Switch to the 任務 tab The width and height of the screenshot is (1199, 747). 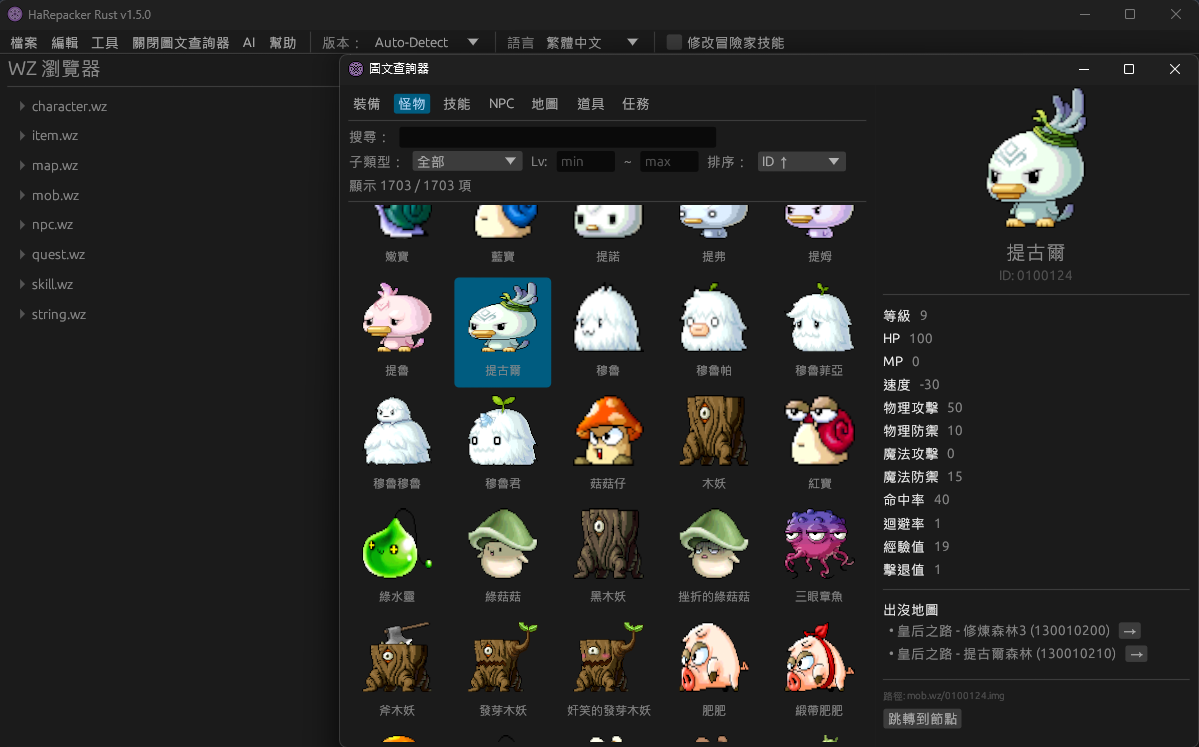[635, 103]
